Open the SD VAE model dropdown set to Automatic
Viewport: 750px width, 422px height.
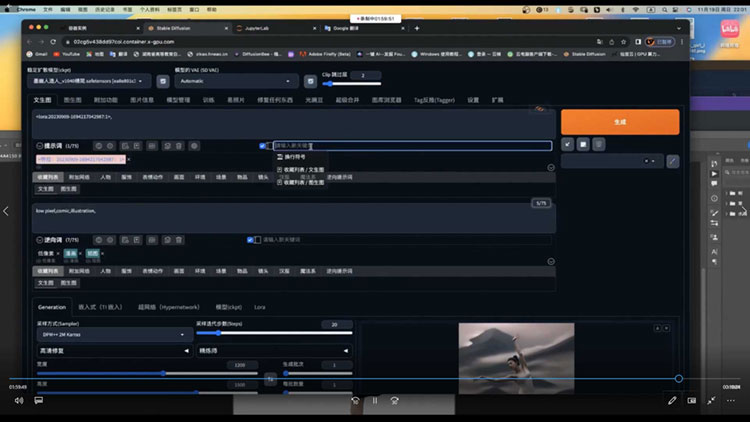tap(235, 80)
